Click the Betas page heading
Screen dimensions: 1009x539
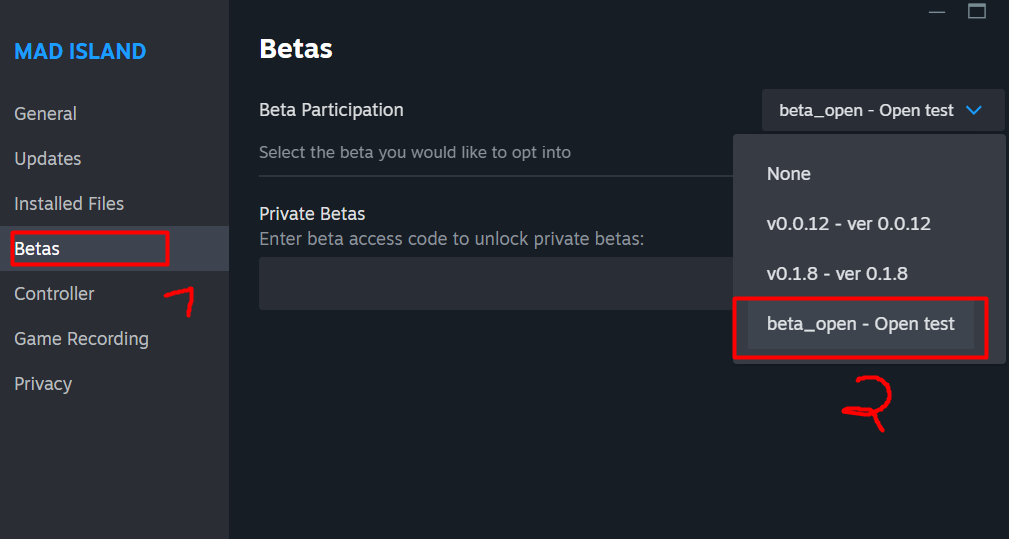295,48
